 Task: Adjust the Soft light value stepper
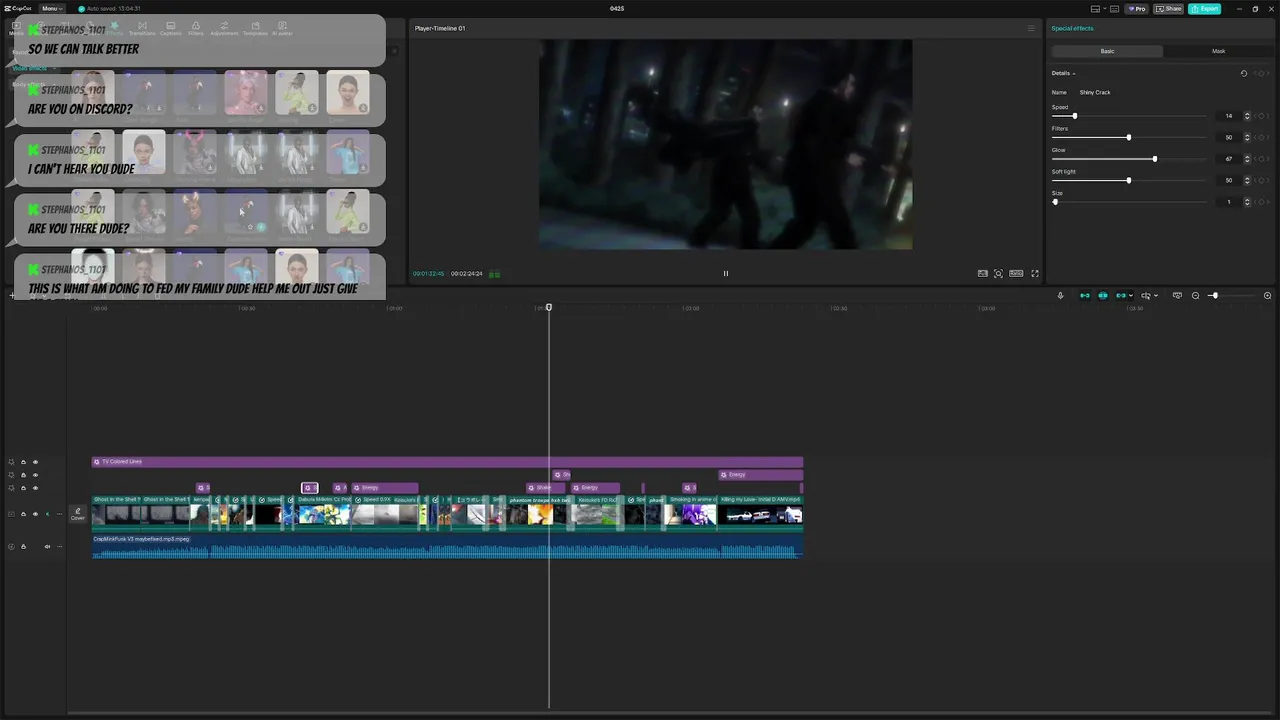pos(1247,180)
